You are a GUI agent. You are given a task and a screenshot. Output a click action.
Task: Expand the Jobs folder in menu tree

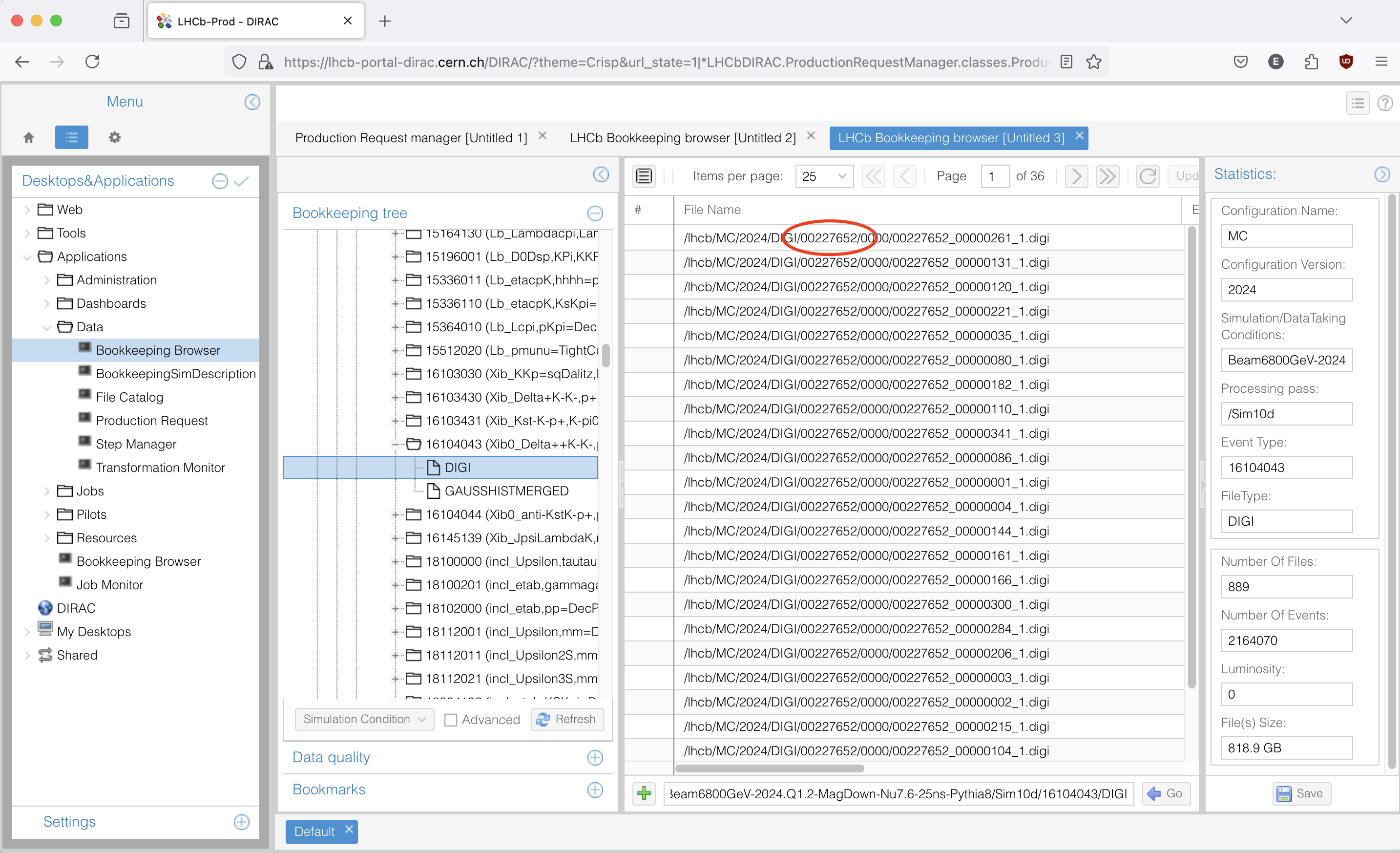(47, 491)
